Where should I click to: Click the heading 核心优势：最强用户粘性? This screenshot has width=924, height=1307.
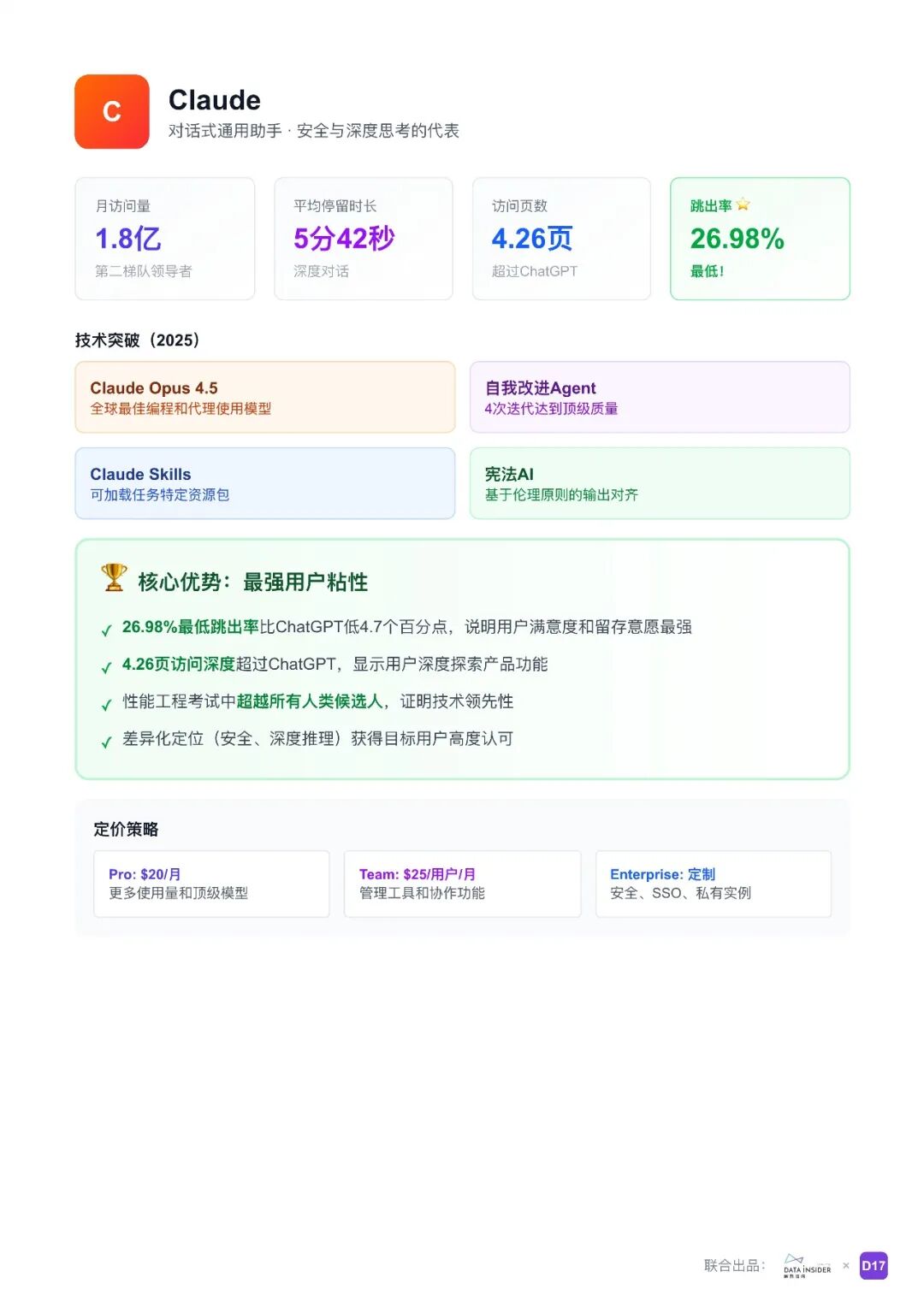coord(253,582)
